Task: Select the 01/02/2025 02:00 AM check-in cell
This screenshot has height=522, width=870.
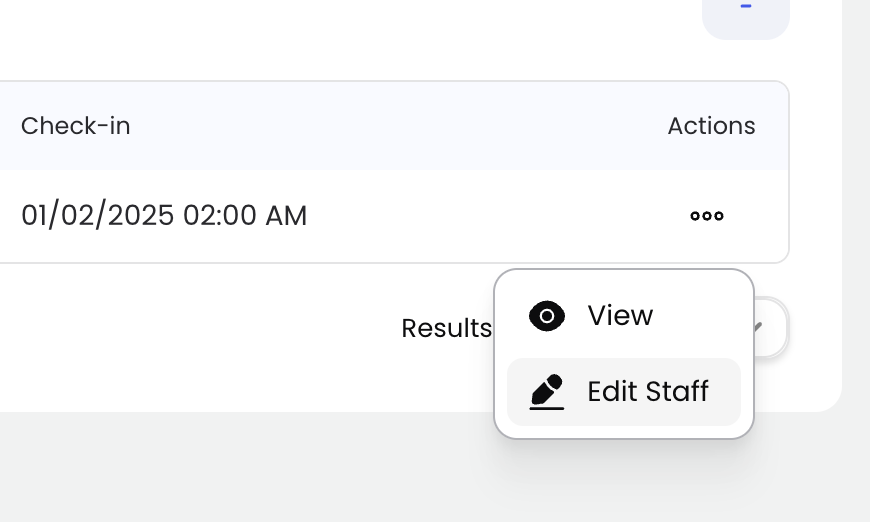Action: coord(164,215)
